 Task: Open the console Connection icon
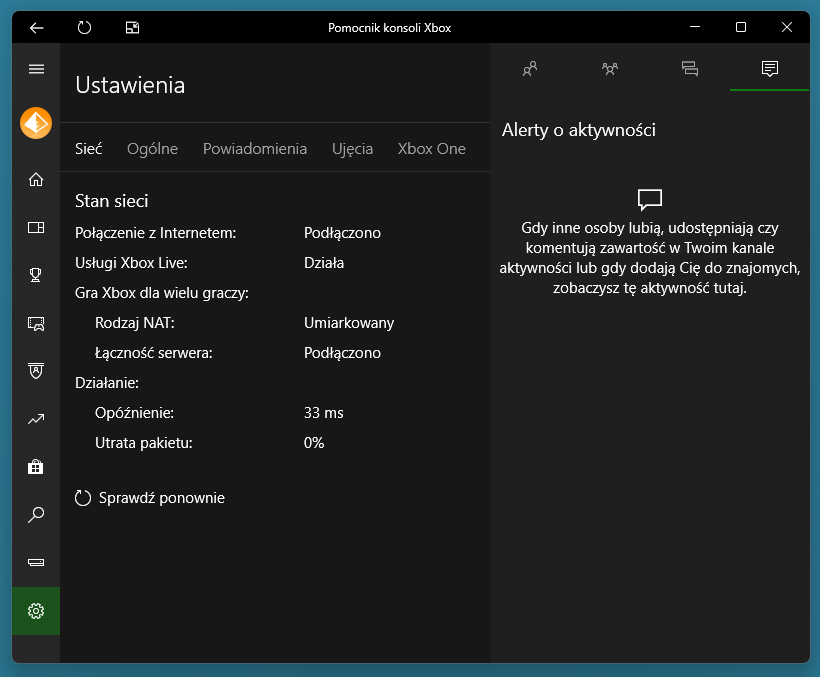click(x=36, y=563)
